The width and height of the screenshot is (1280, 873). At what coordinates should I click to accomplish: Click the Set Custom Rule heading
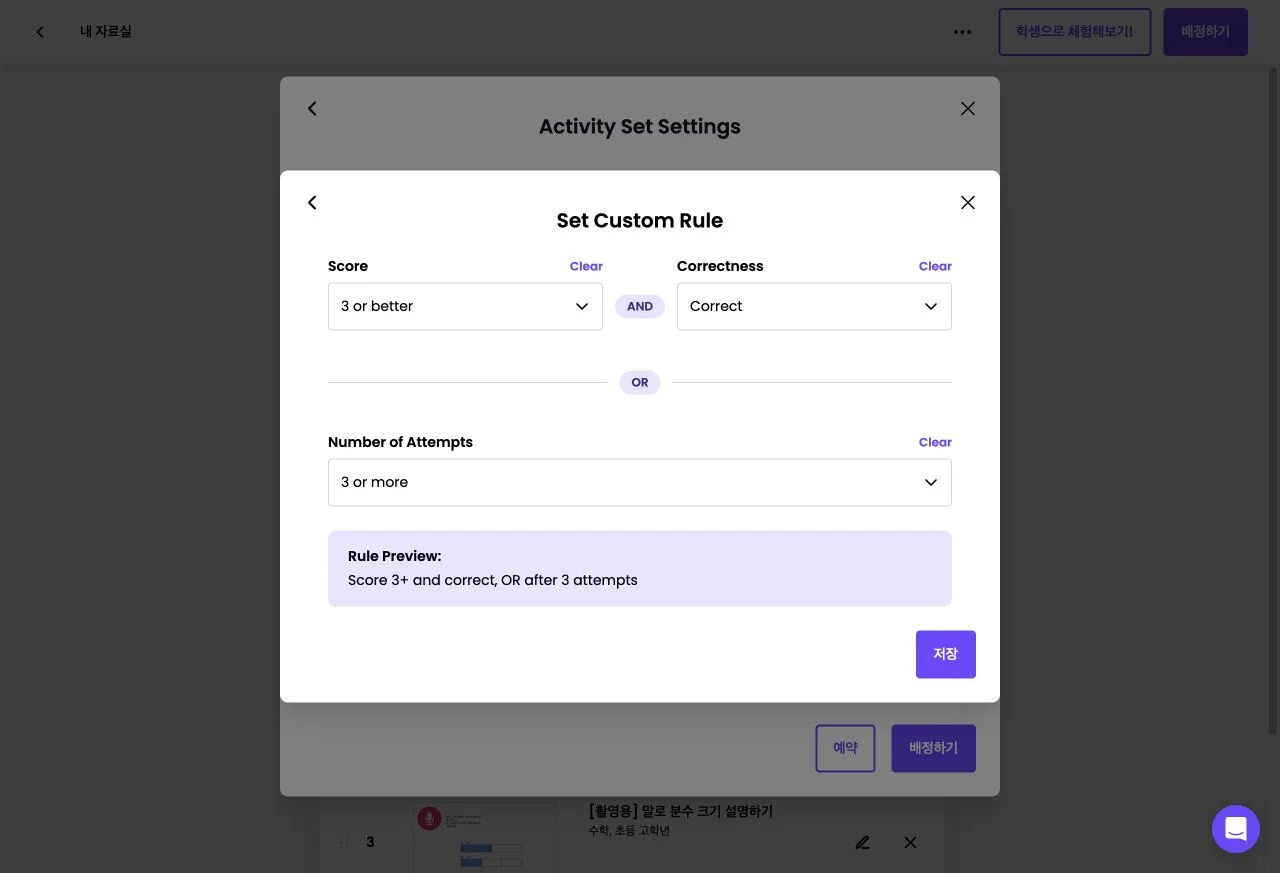[640, 220]
